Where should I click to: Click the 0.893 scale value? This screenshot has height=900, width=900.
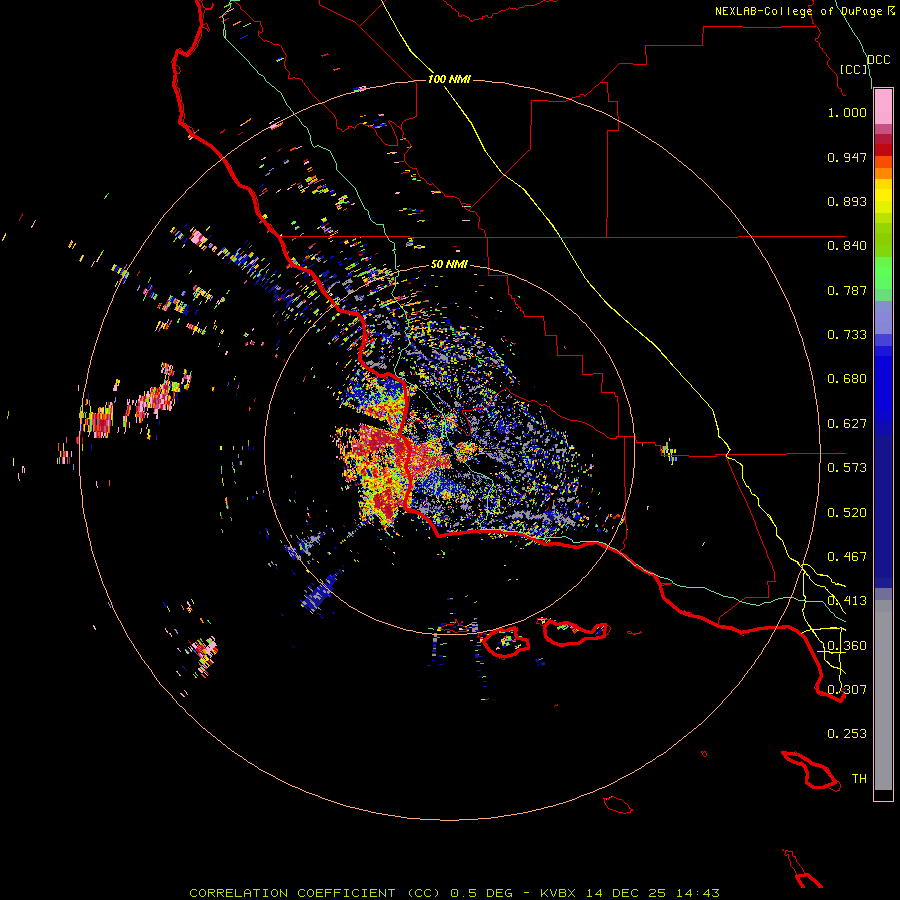[847, 201]
